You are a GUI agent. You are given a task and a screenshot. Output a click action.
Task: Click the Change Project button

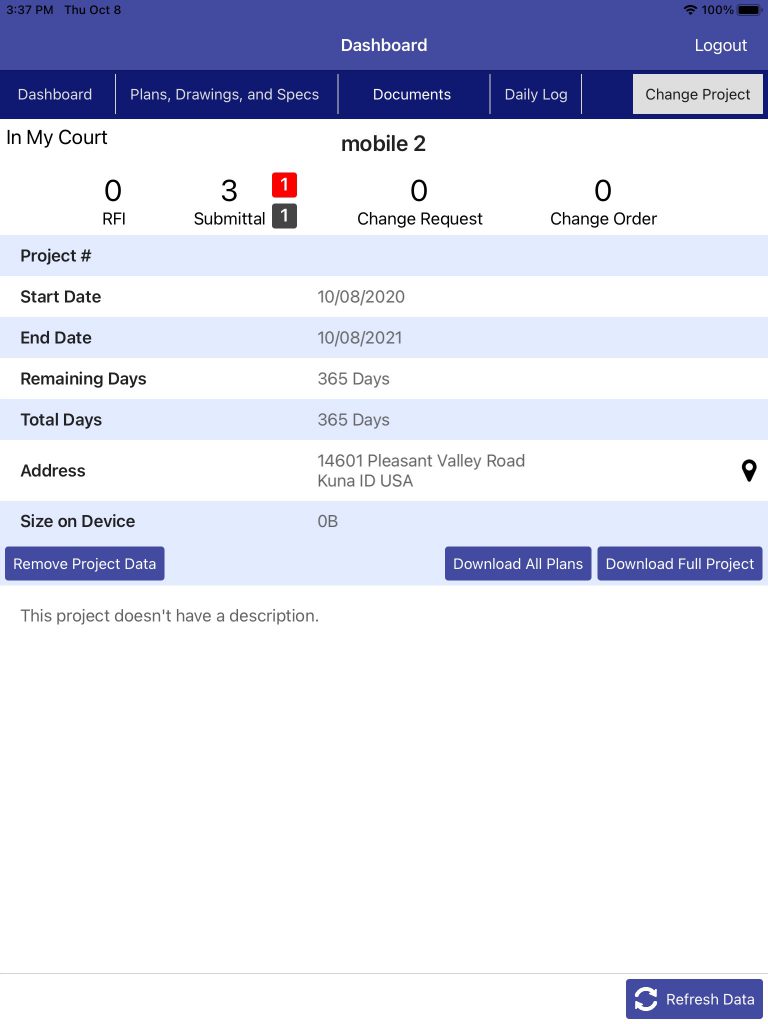coord(697,94)
